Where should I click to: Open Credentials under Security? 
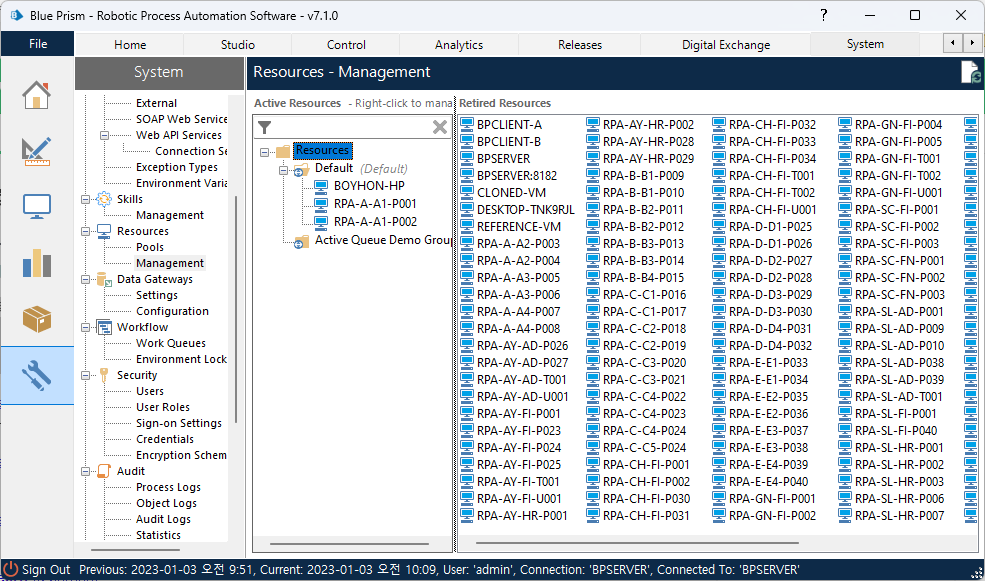165,439
